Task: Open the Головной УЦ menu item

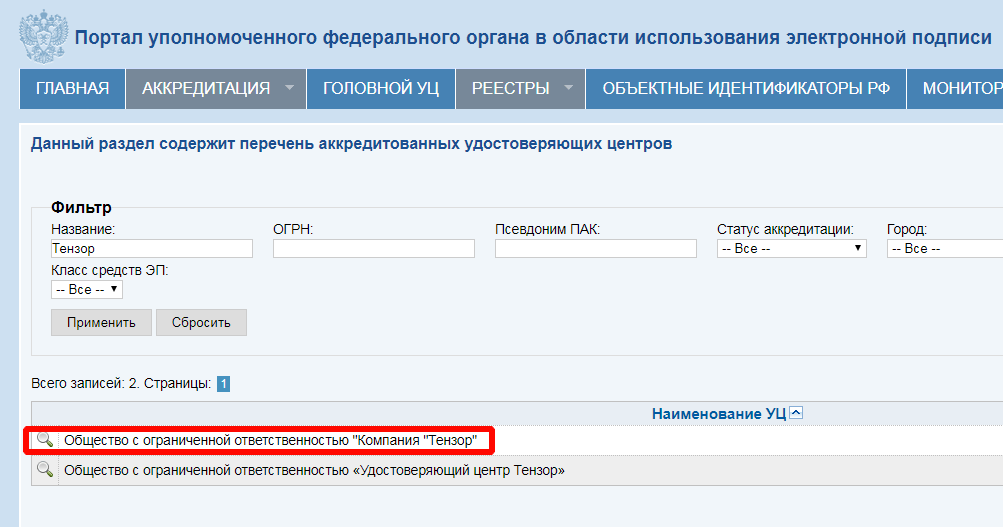Action: pyautogui.click(x=380, y=88)
